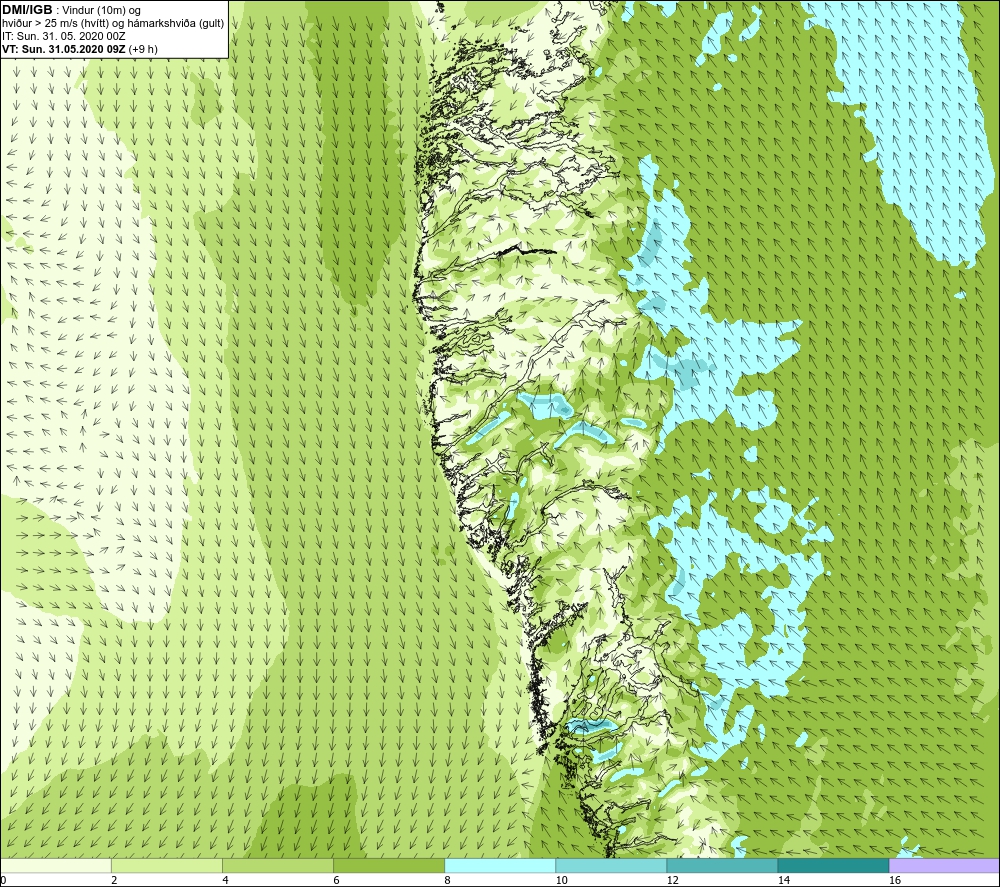Click the legend label '2'

tap(114, 880)
